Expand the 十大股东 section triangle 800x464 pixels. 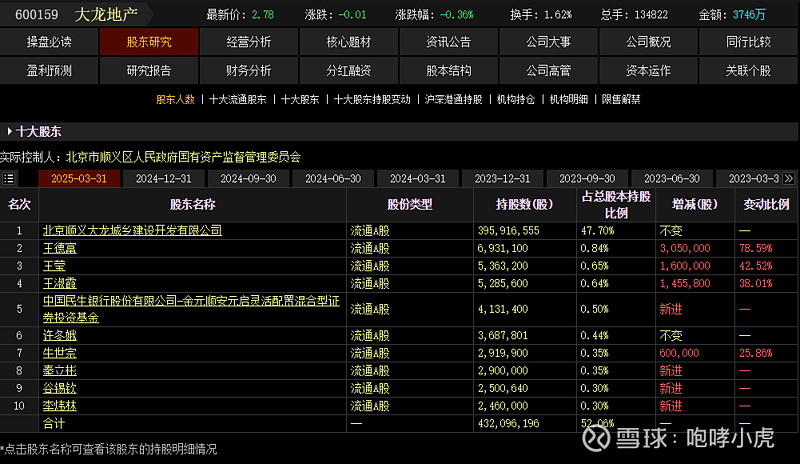tap(9, 131)
